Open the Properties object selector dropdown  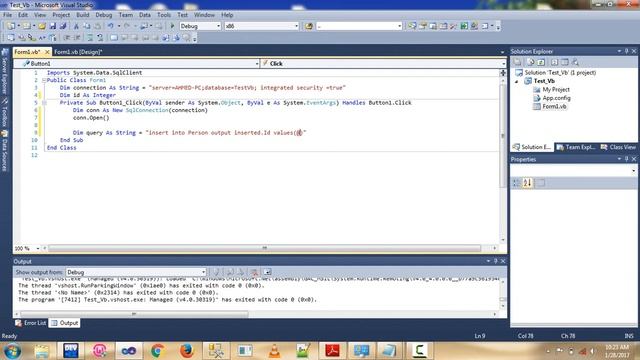point(574,171)
